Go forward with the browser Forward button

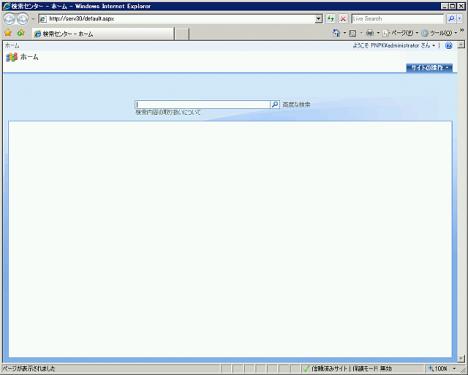point(22,19)
